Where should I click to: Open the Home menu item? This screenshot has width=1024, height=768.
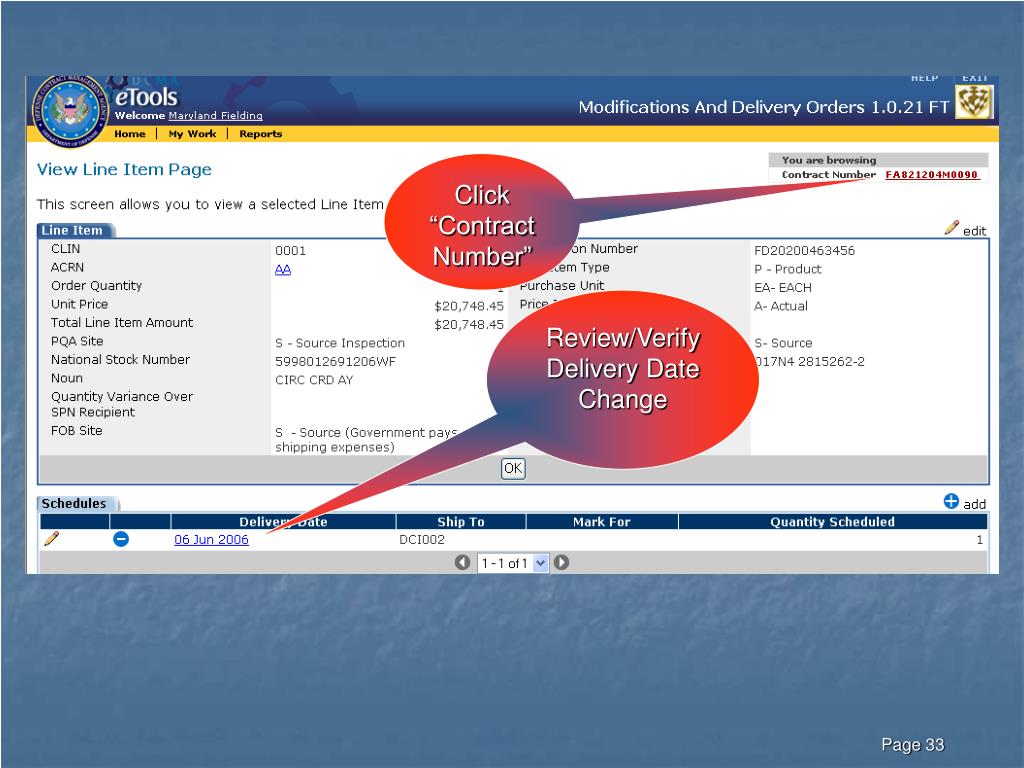pos(129,134)
